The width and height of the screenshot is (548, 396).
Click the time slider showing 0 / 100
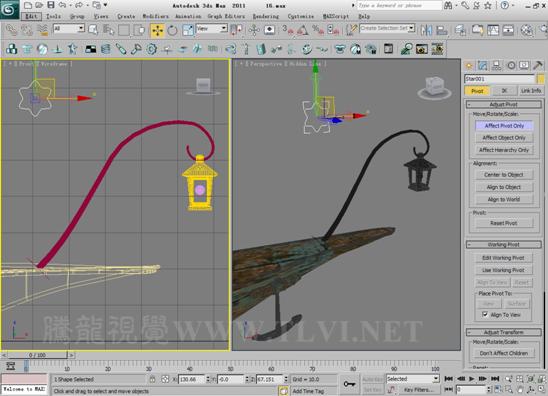point(37,355)
